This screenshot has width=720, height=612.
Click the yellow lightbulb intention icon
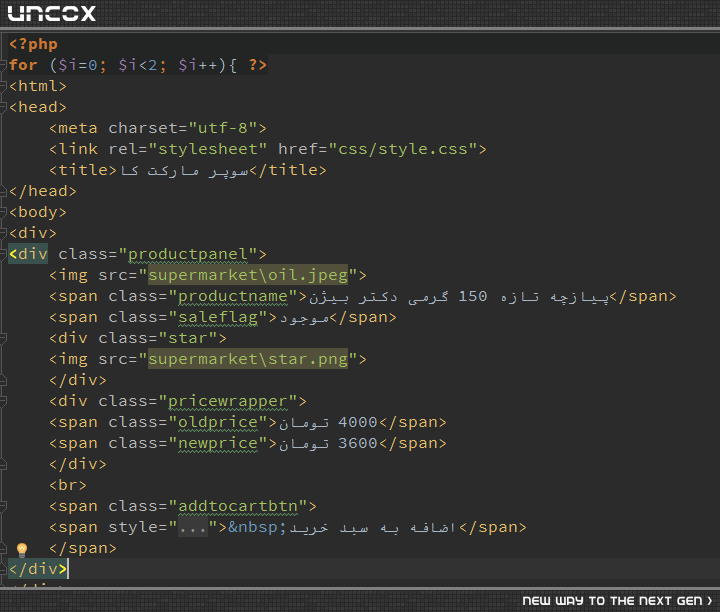coord(22,549)
